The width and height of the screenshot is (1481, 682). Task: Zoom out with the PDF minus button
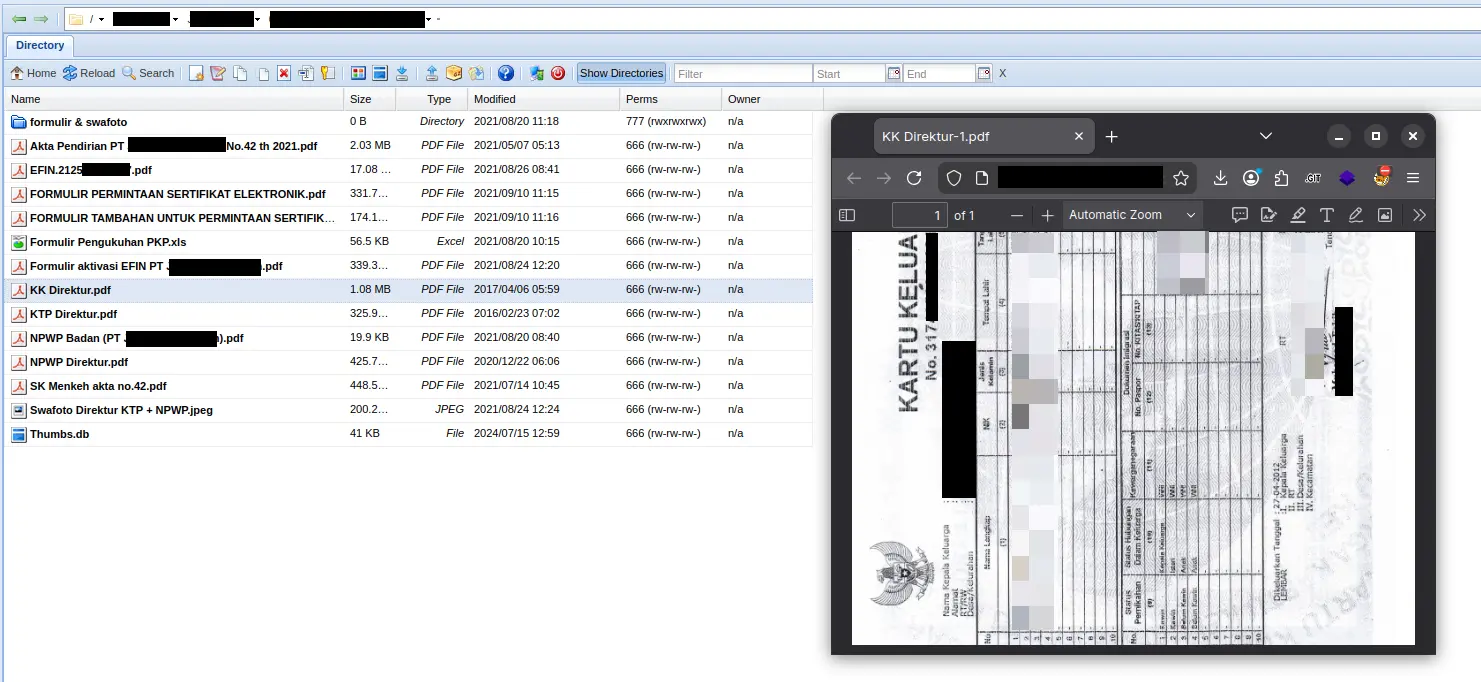1017,215
